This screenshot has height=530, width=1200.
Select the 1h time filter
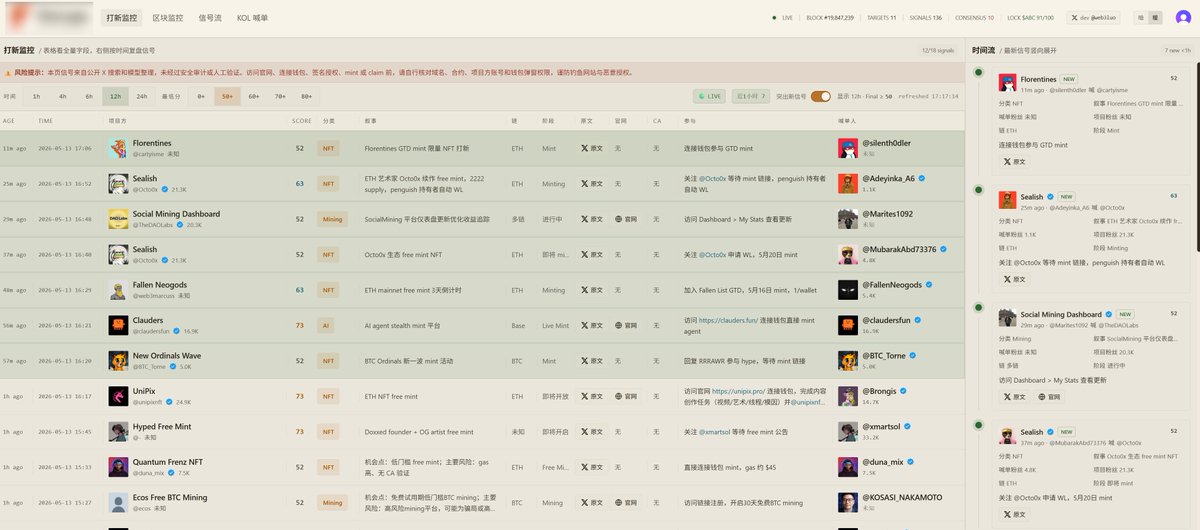pyautogui.click(x=37, y=96)
